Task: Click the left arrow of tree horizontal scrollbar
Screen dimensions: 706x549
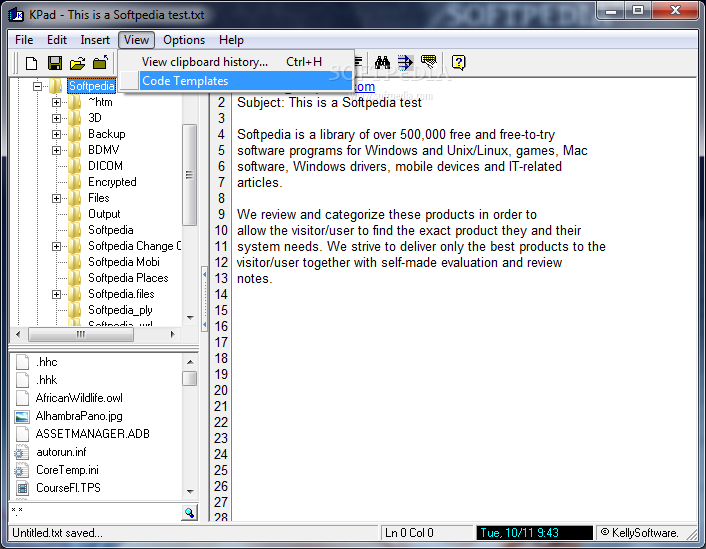Action: (18, 334)
